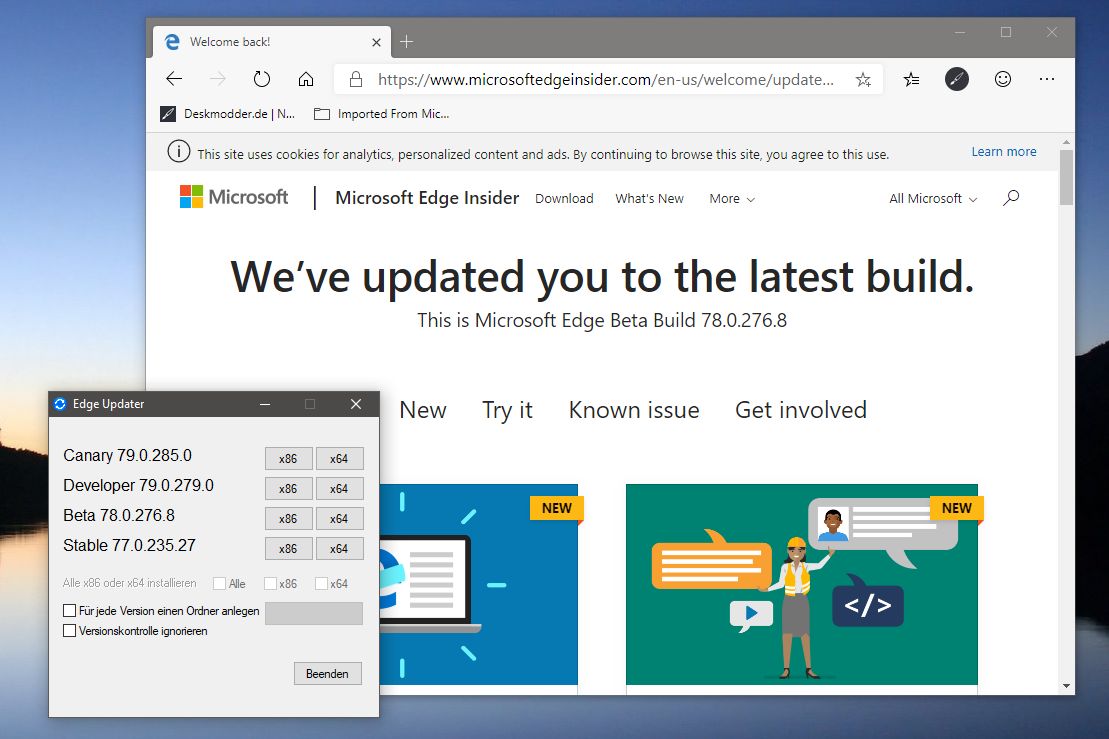
Task: Download Beta x86 build
Action: point(288,518)
